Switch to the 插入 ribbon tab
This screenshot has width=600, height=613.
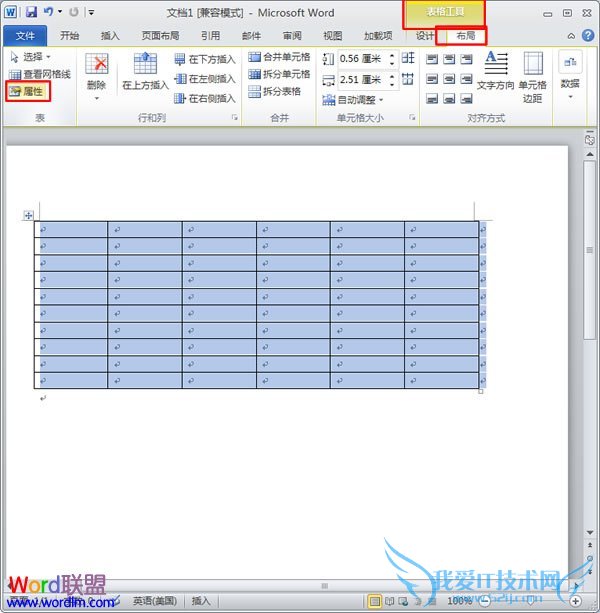110,36
